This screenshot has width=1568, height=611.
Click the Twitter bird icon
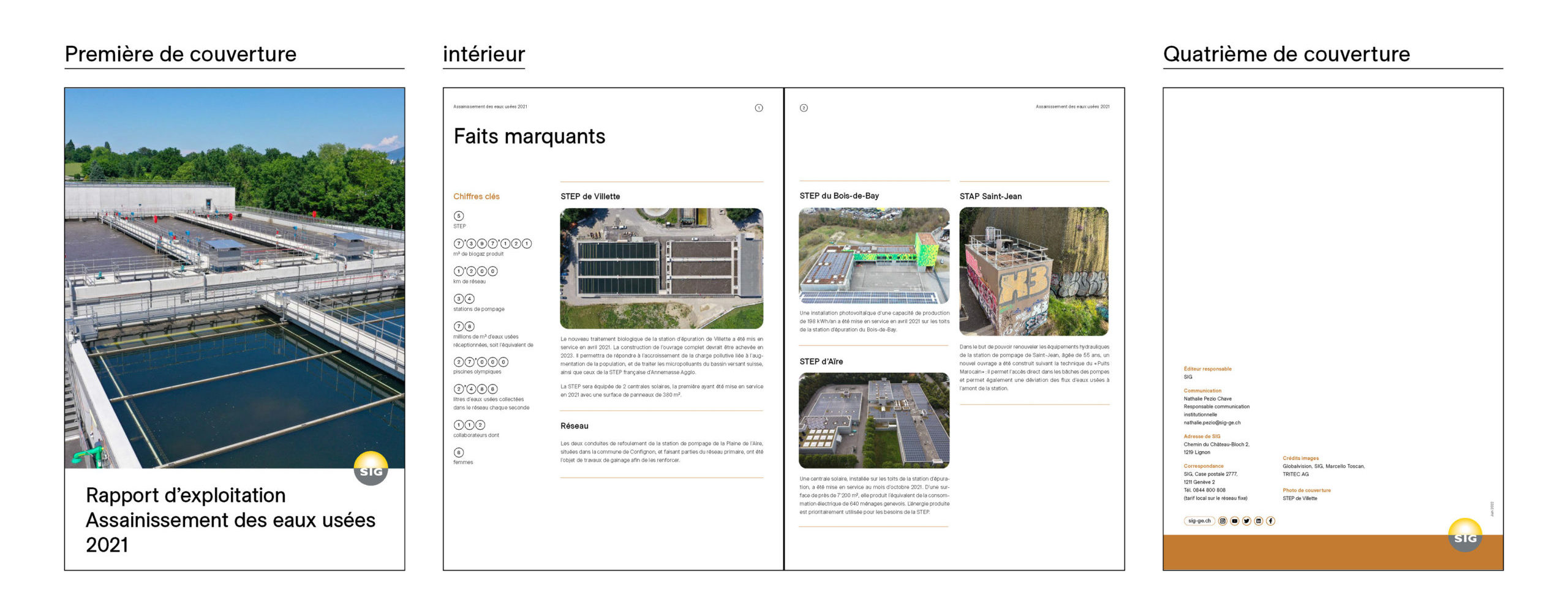tap(1246, 521)
